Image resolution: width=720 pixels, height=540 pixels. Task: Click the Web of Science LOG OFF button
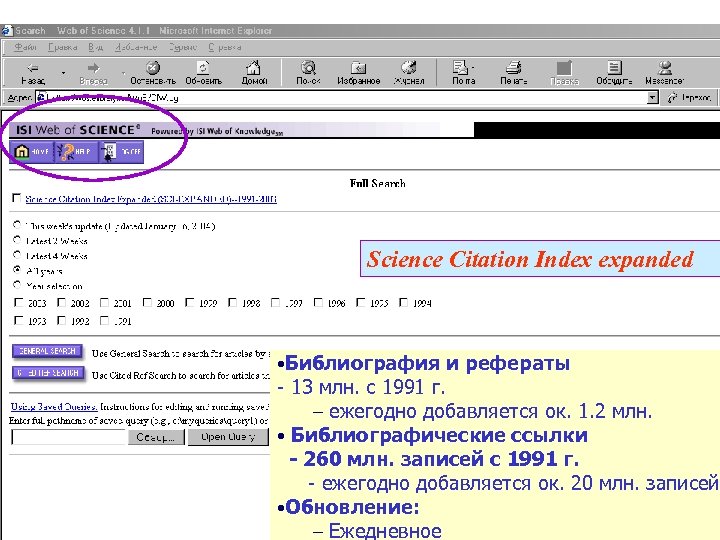point(121,152)
